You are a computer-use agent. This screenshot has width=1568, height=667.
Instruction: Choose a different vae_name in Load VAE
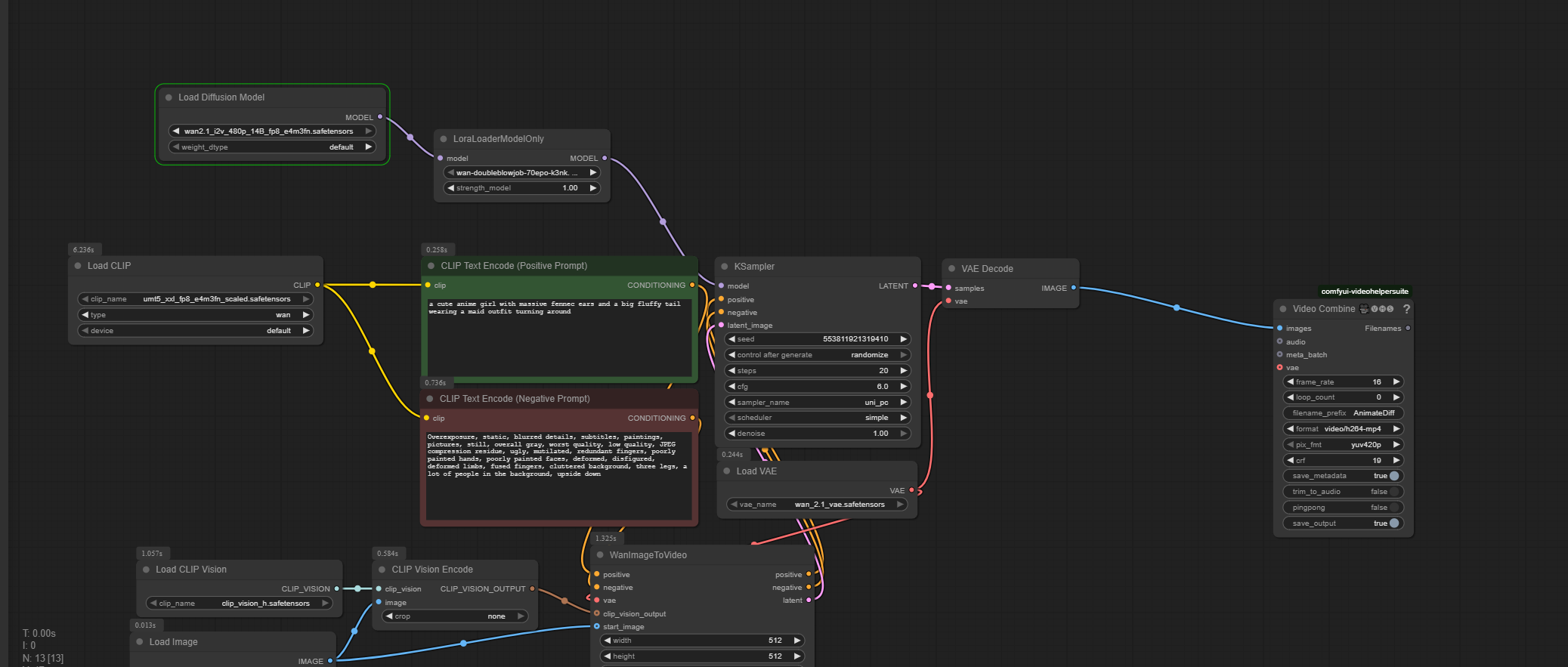[817, 505]
